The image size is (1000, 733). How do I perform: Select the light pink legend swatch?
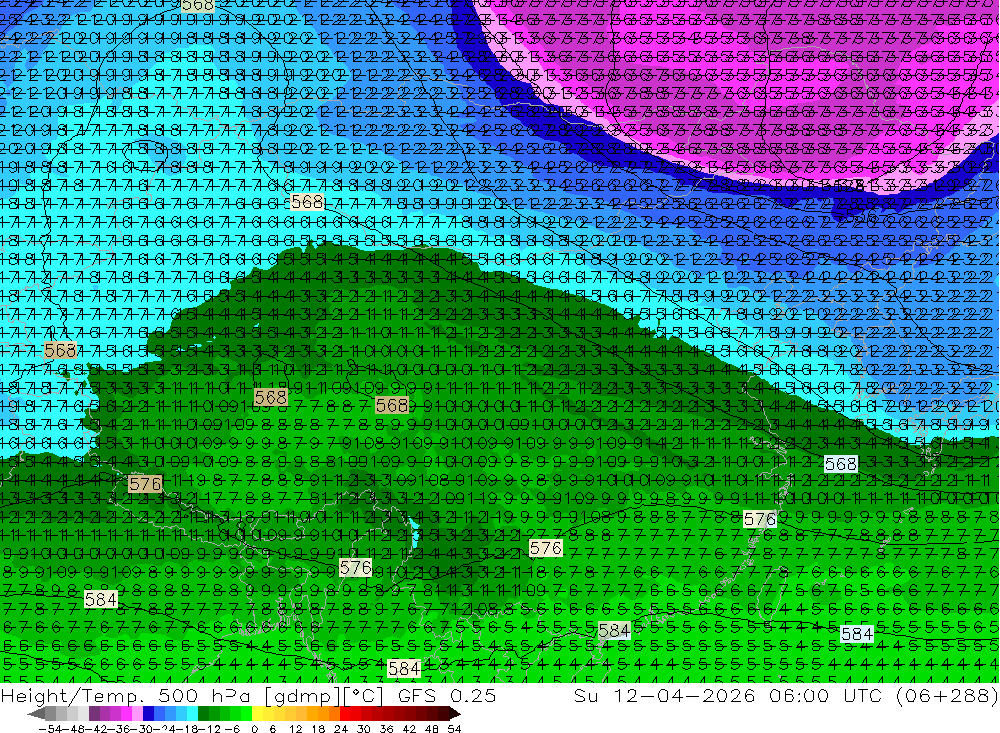point(138,714)
